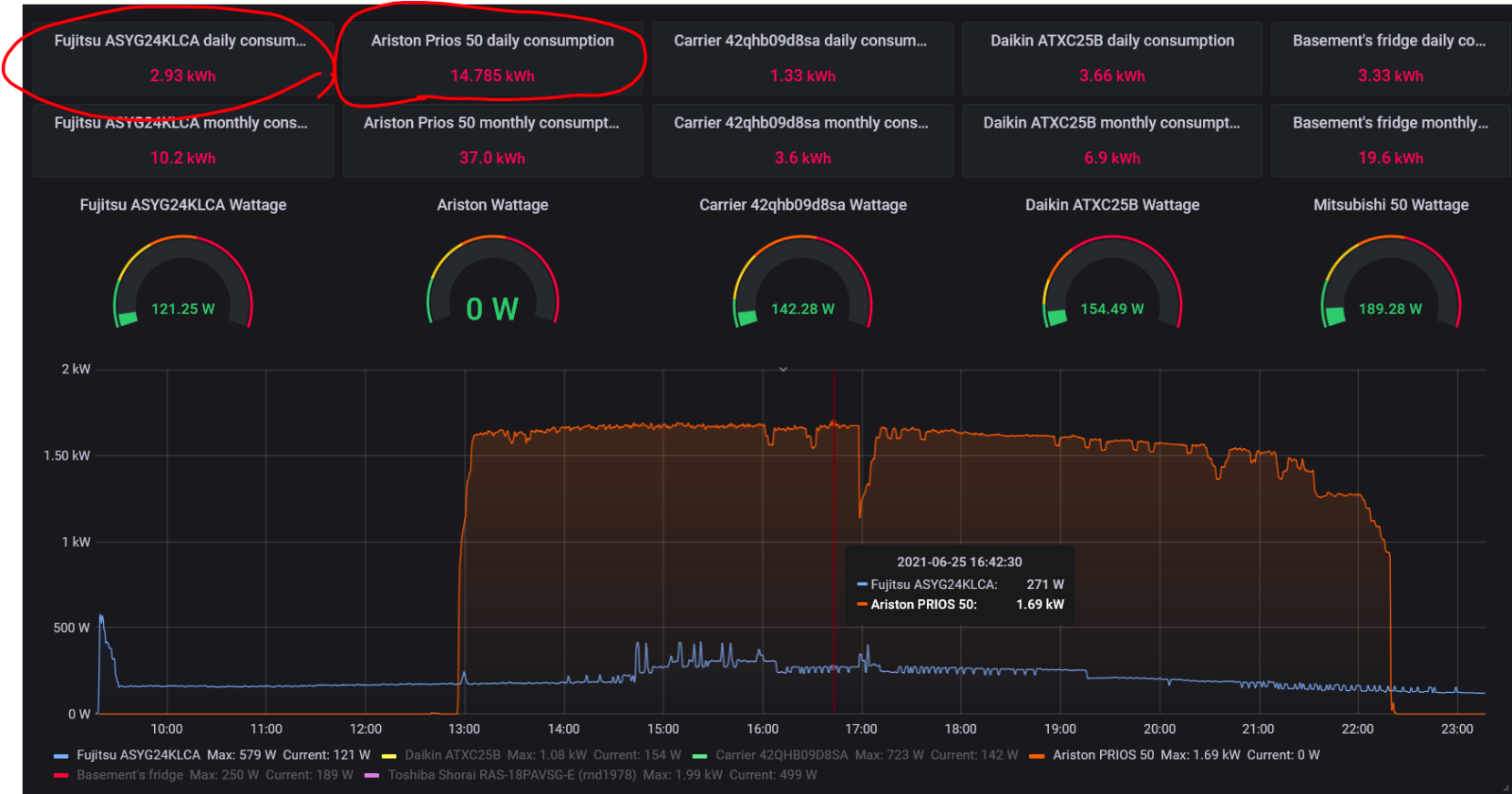Click the red Basement's fridge legend swatch
The image size is (1512, 794).
pyautogui.click(x=61, y=776)
